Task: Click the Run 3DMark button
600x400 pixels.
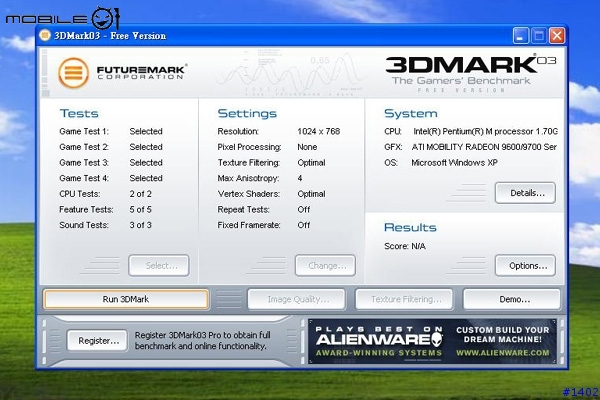Action: click(126, 299)
